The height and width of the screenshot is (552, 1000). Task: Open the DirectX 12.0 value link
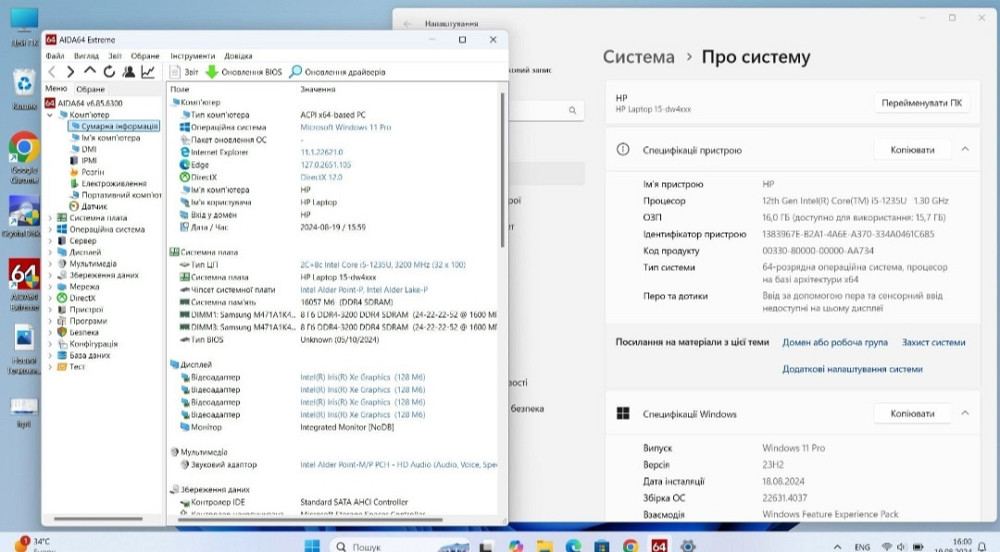point(321,177)
